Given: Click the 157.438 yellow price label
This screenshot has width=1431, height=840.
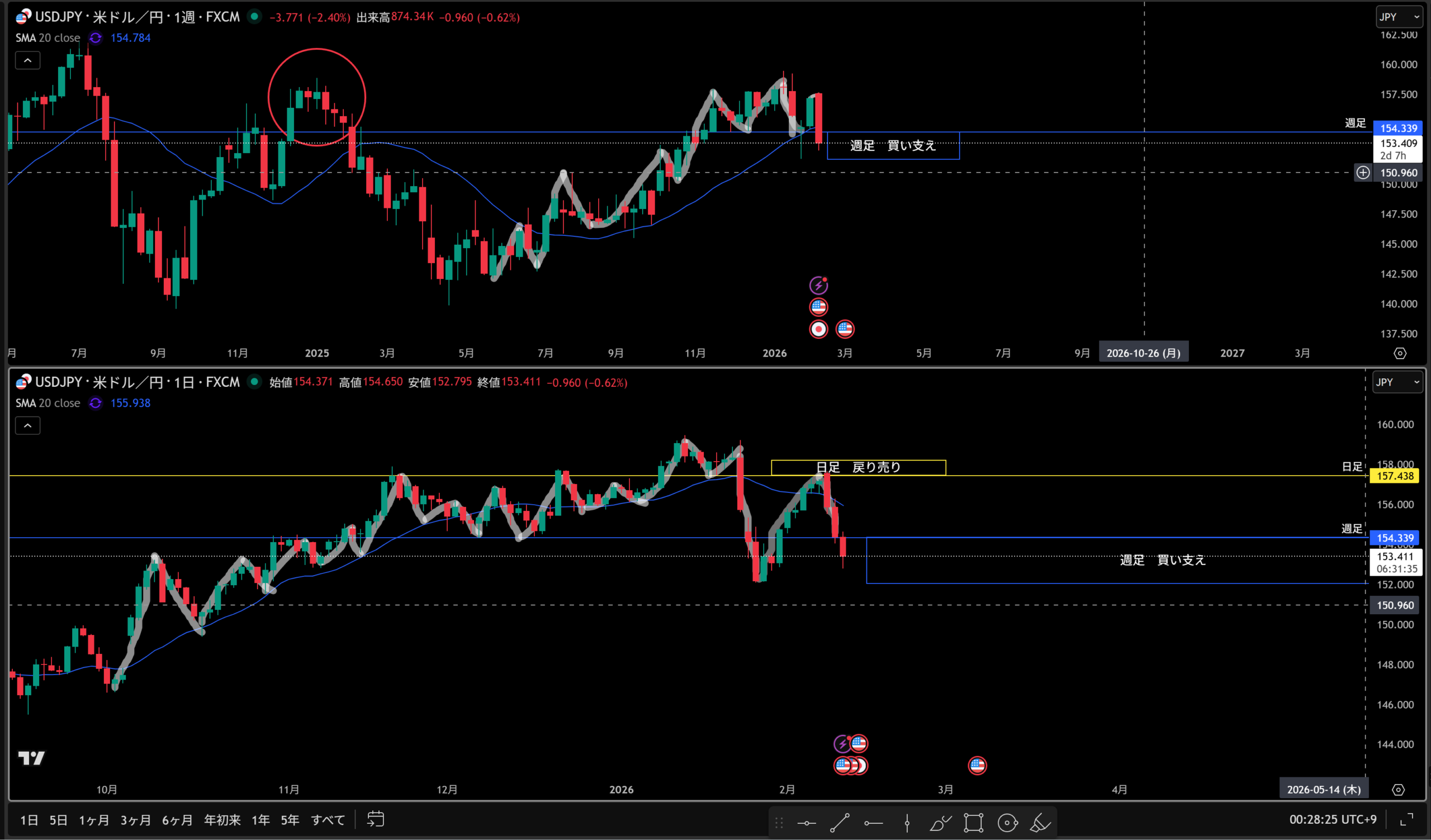Looking at the screenshot, I should click(x=1395, y=476).
